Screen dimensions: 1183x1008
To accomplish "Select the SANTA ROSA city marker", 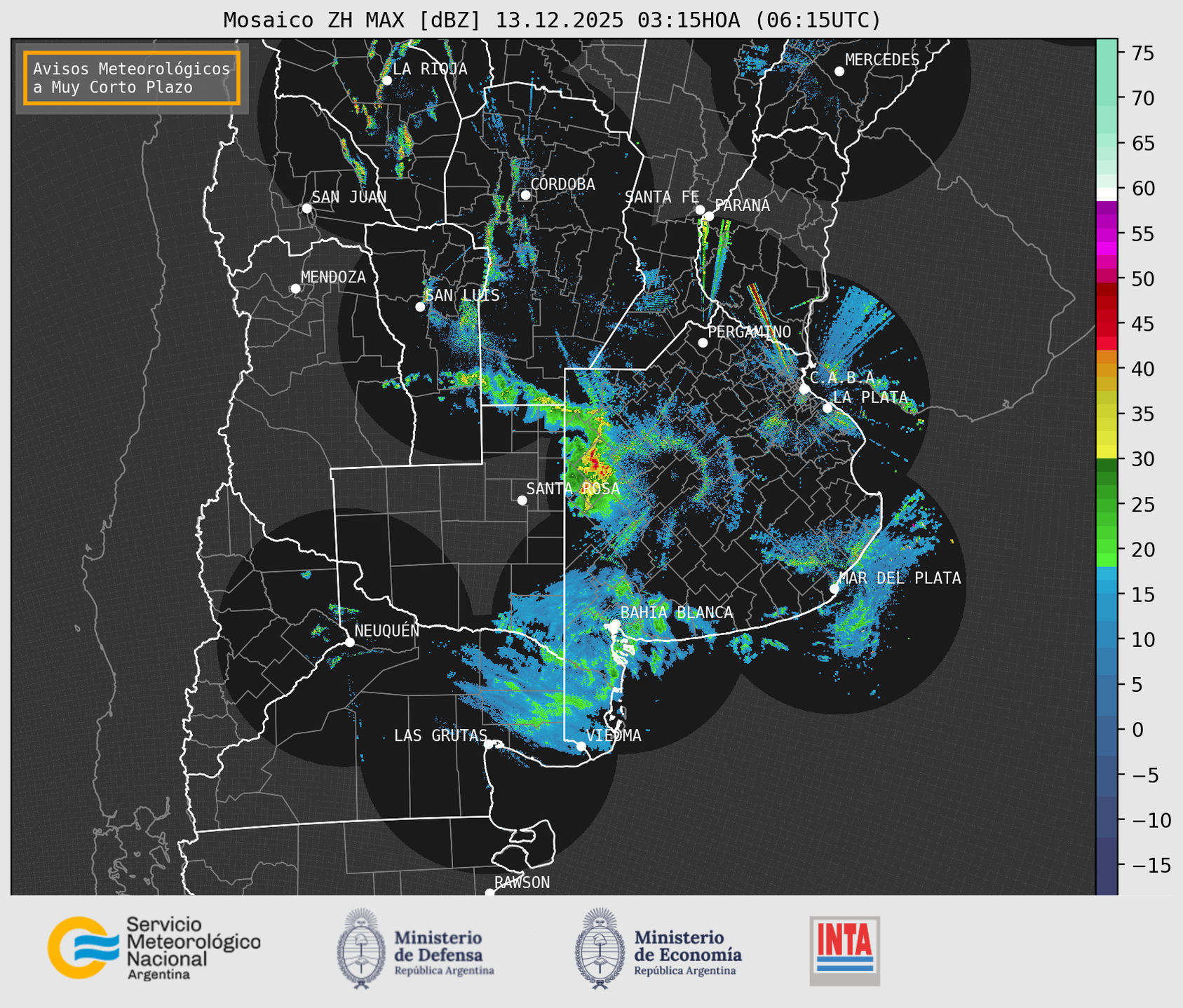I will click(x=522, y=500).
